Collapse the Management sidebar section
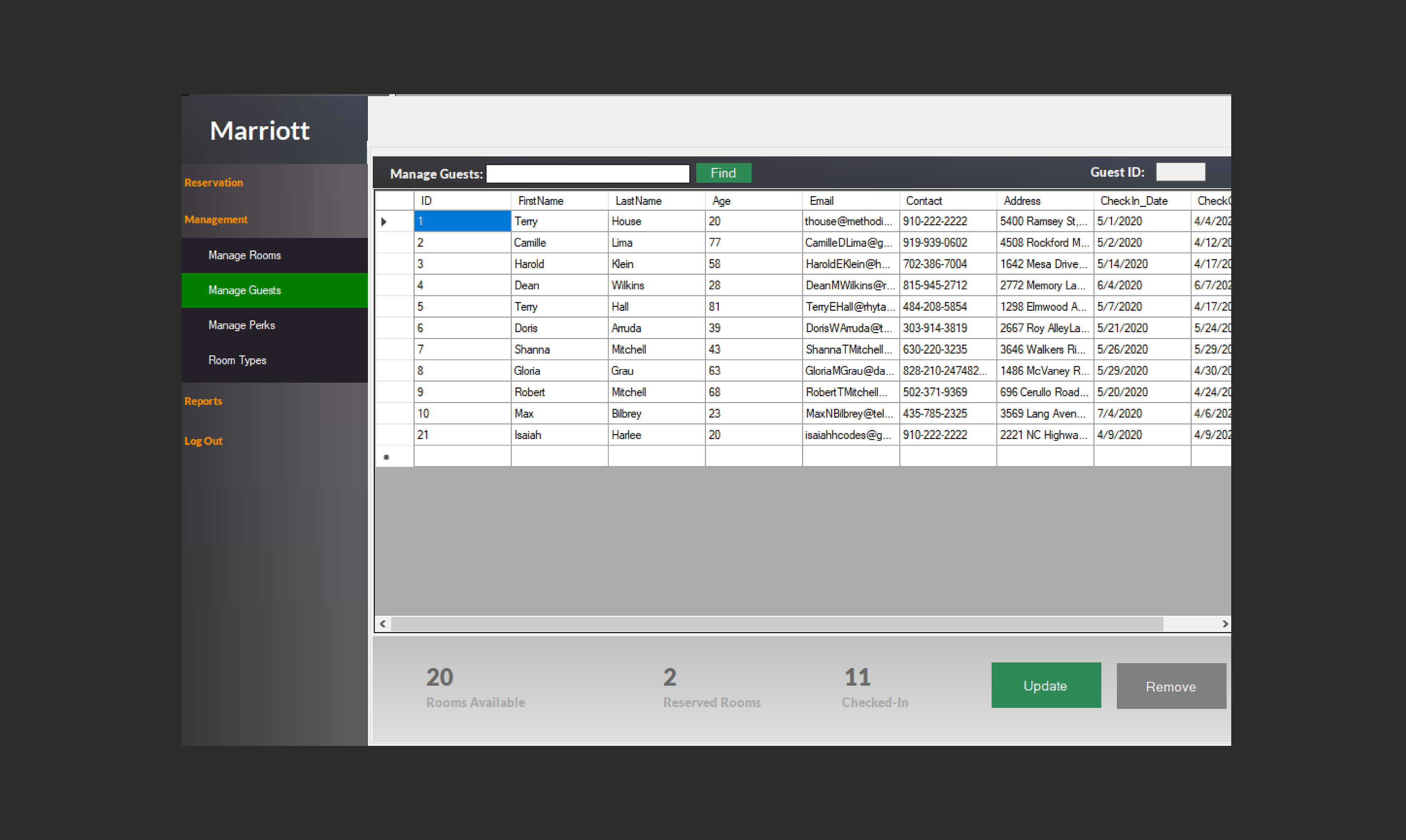This screenshot has height=840, width=1406. point(216,220)
